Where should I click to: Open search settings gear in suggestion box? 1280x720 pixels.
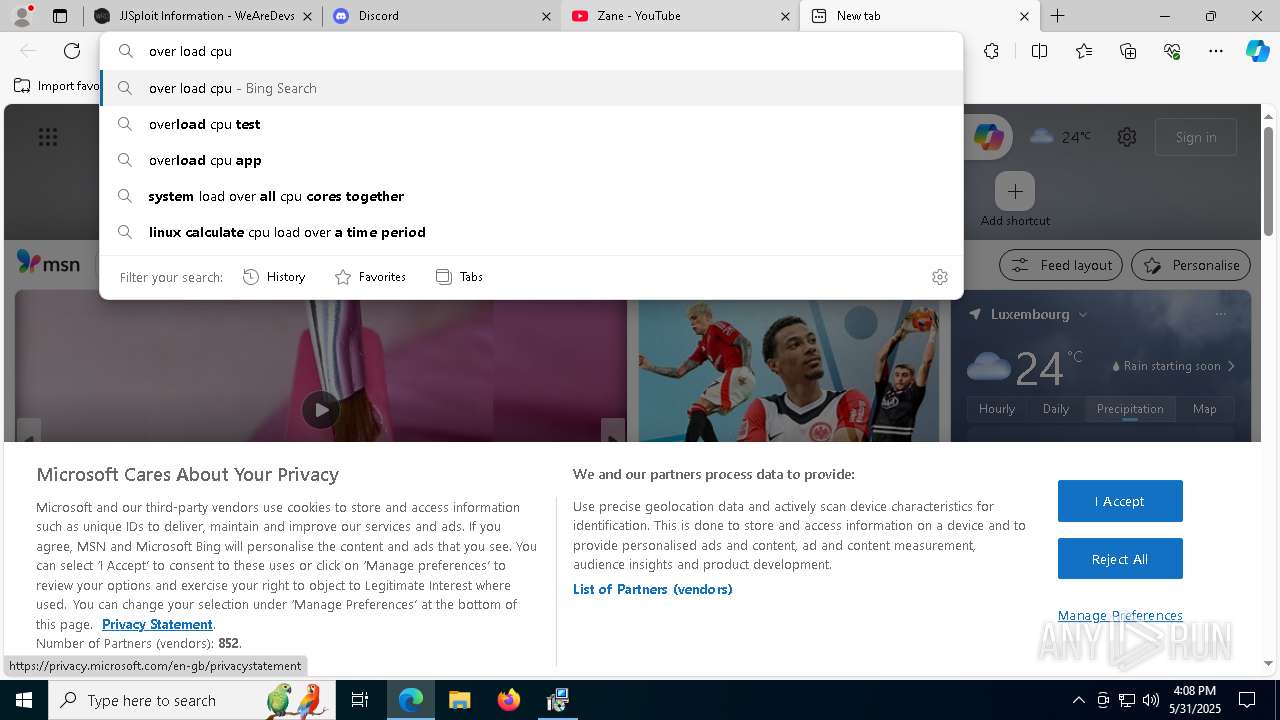[x=940, y=277]
